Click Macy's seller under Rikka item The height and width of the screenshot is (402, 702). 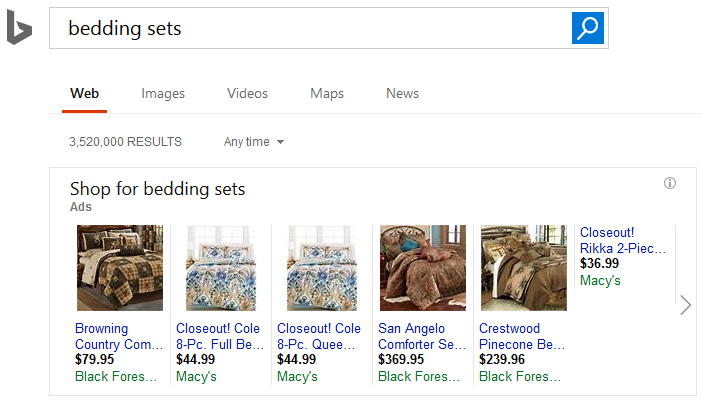coord(600,281)
